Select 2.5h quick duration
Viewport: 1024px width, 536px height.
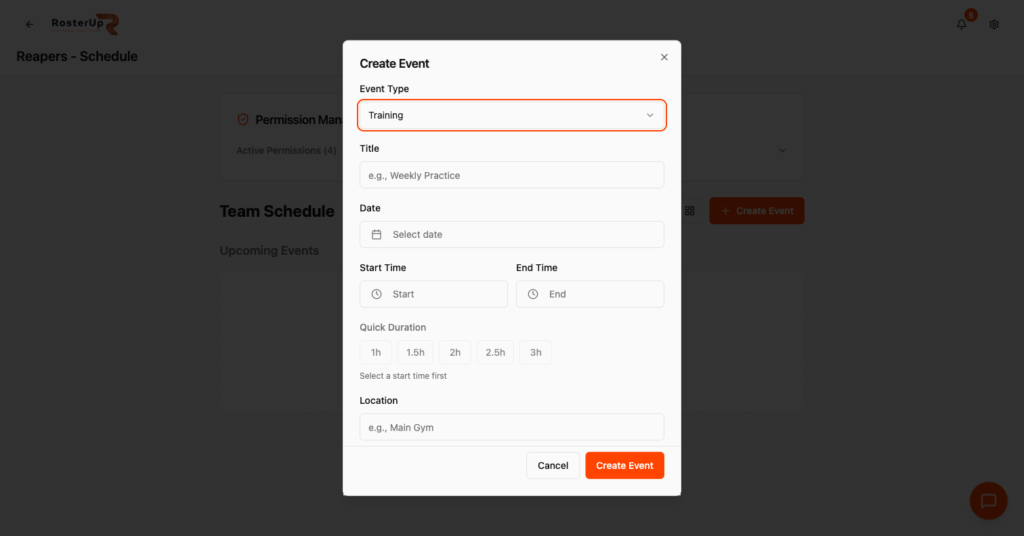click(495, 353)
